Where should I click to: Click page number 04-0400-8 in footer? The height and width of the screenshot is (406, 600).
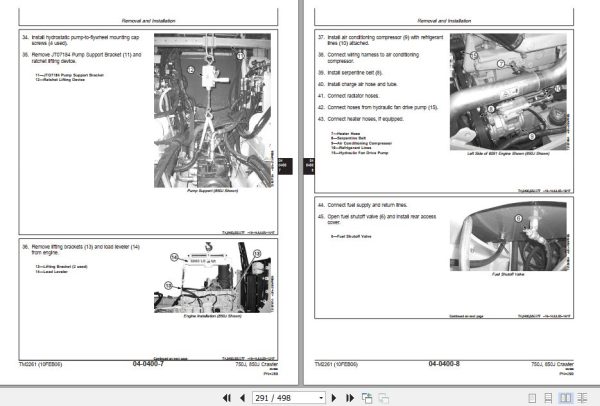(444, 364)
